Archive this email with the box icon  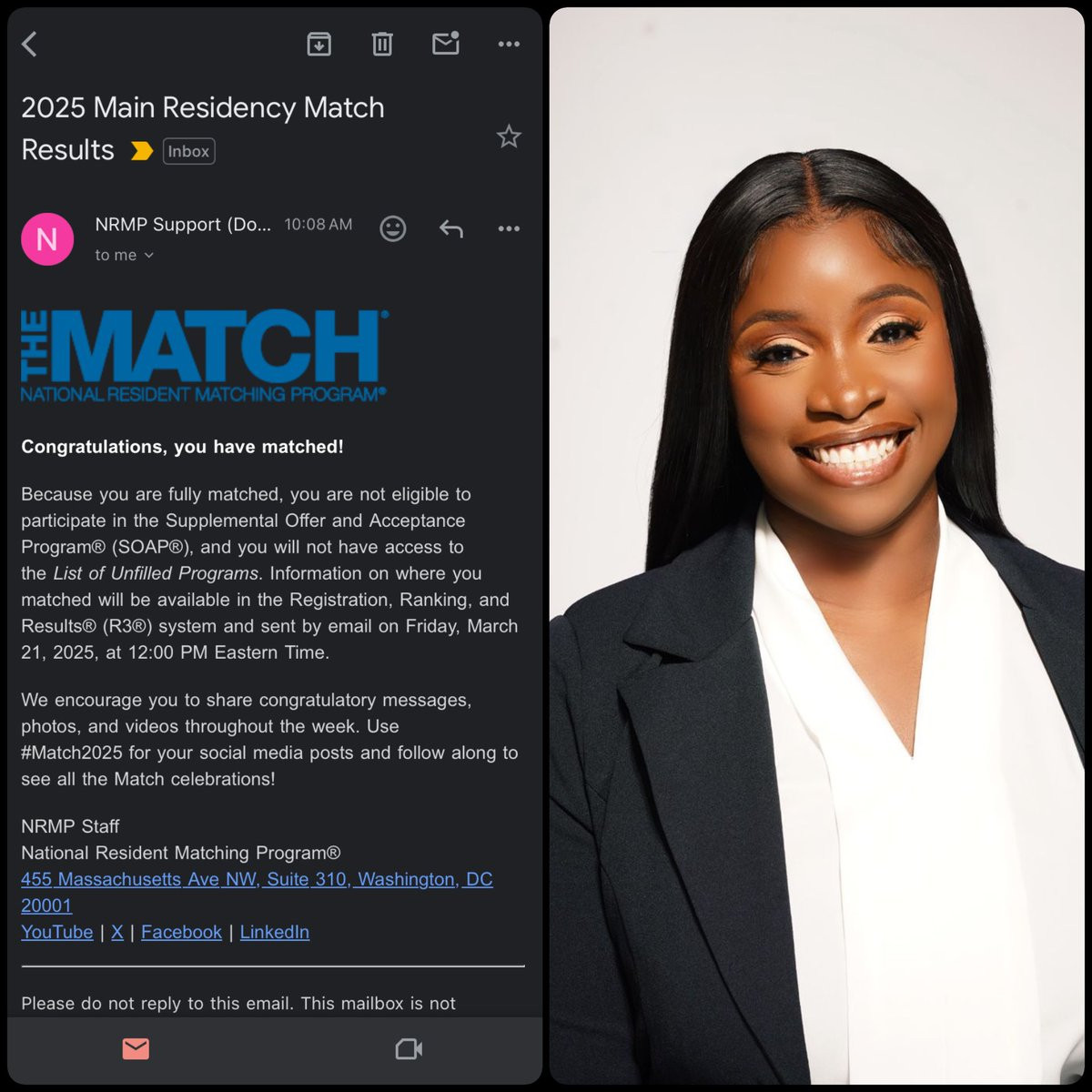319,44
